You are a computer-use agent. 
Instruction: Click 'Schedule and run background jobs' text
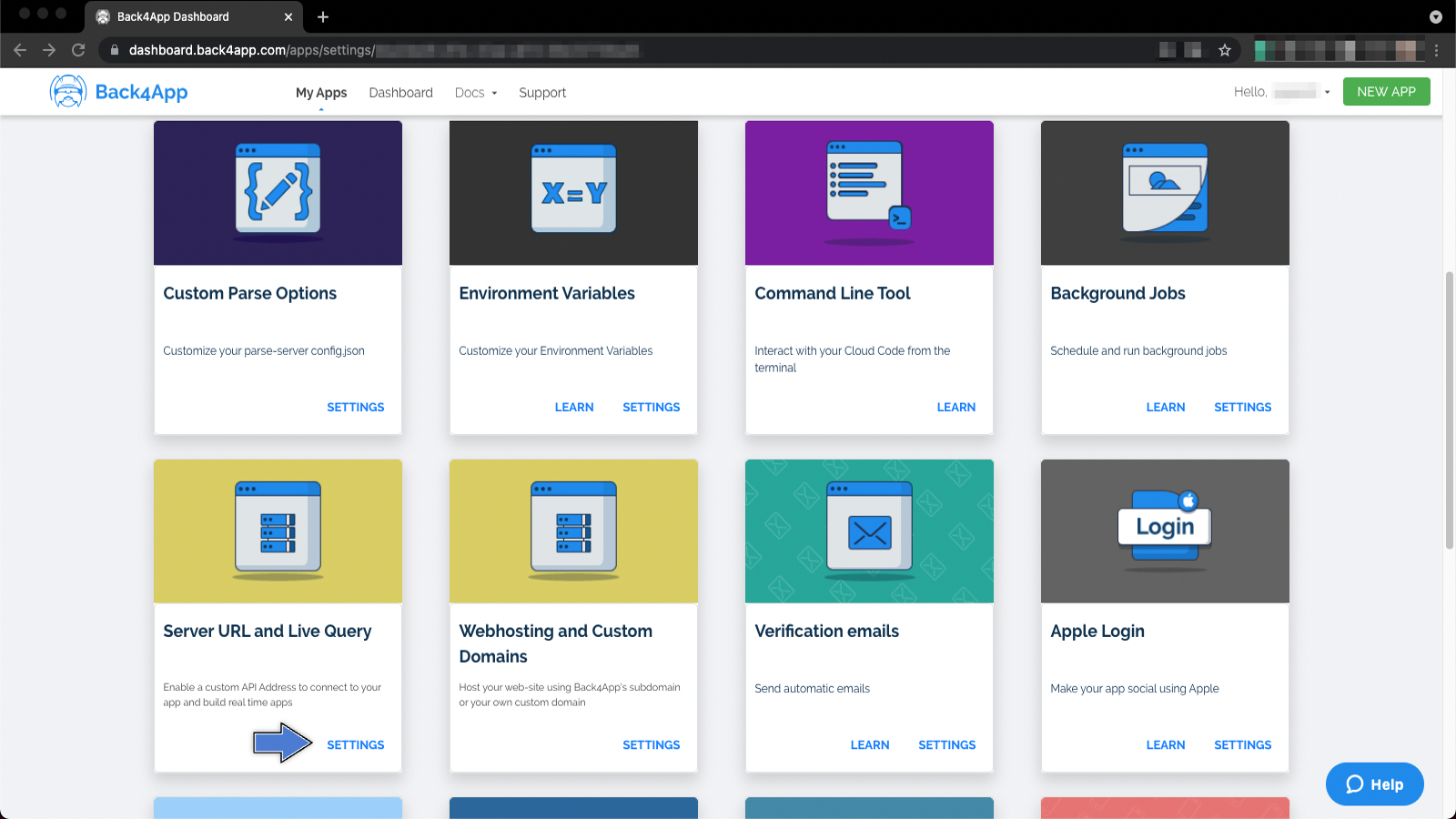tap(1138, 350)
